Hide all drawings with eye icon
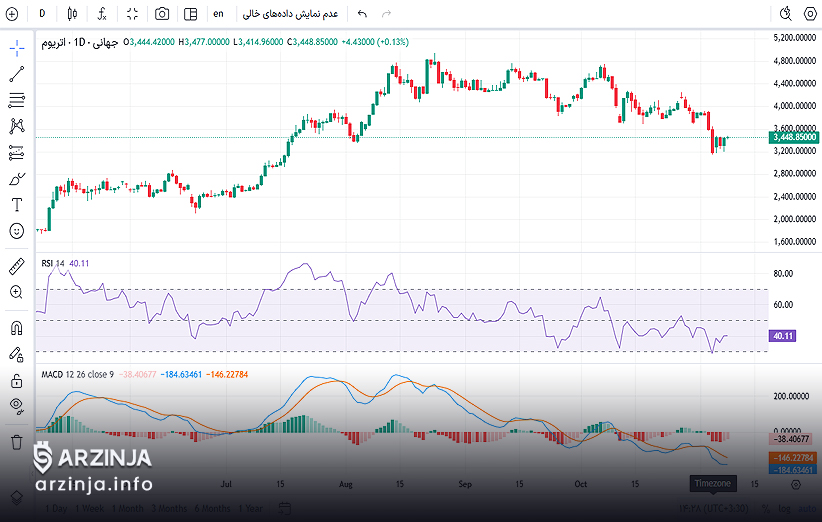 pos(17,406)
